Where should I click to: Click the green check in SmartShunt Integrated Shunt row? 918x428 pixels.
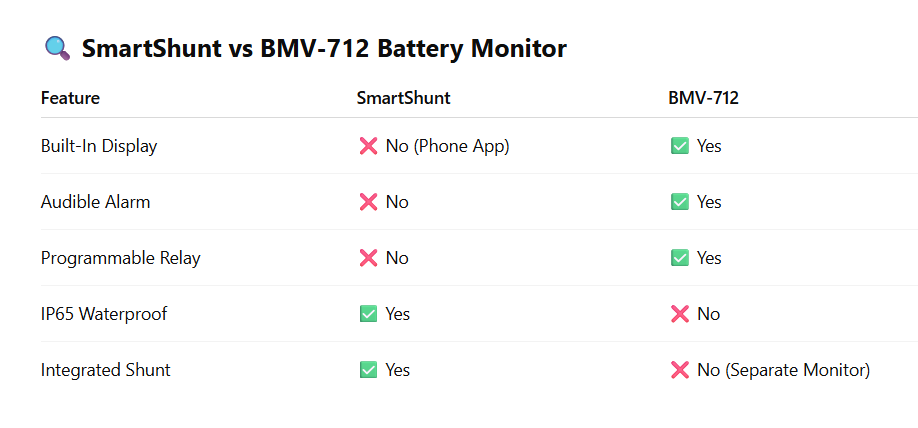pyautogui.click(x=368, y=370)
